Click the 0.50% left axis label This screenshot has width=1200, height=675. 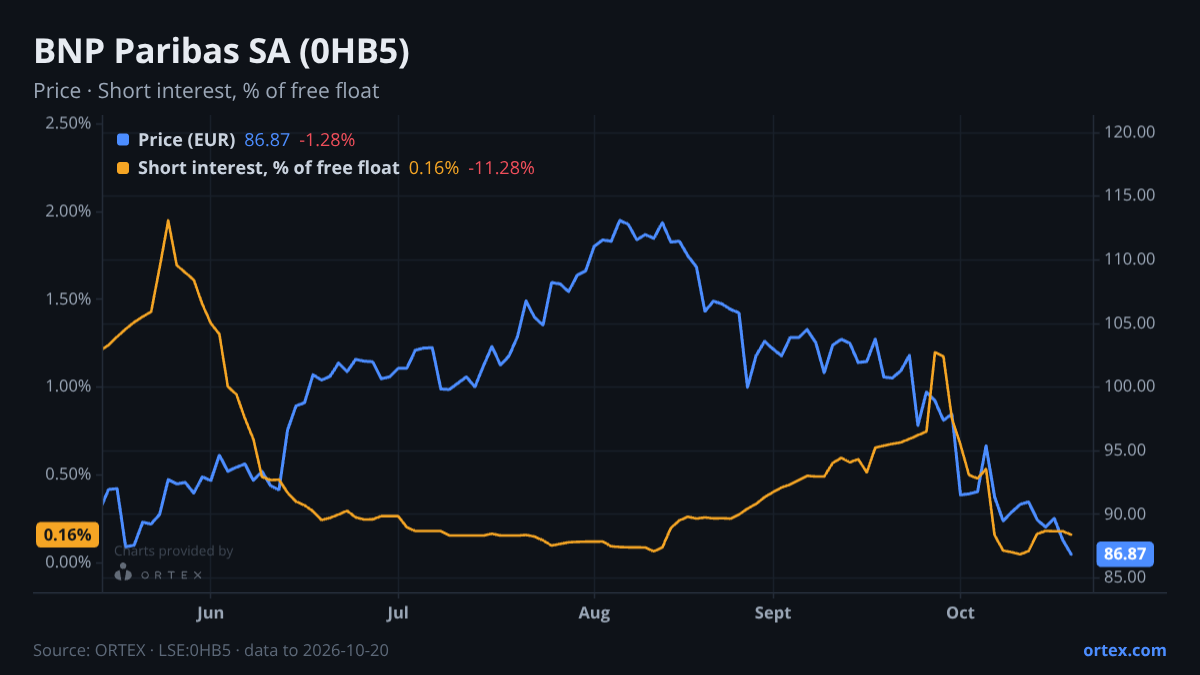pos(68,474)
